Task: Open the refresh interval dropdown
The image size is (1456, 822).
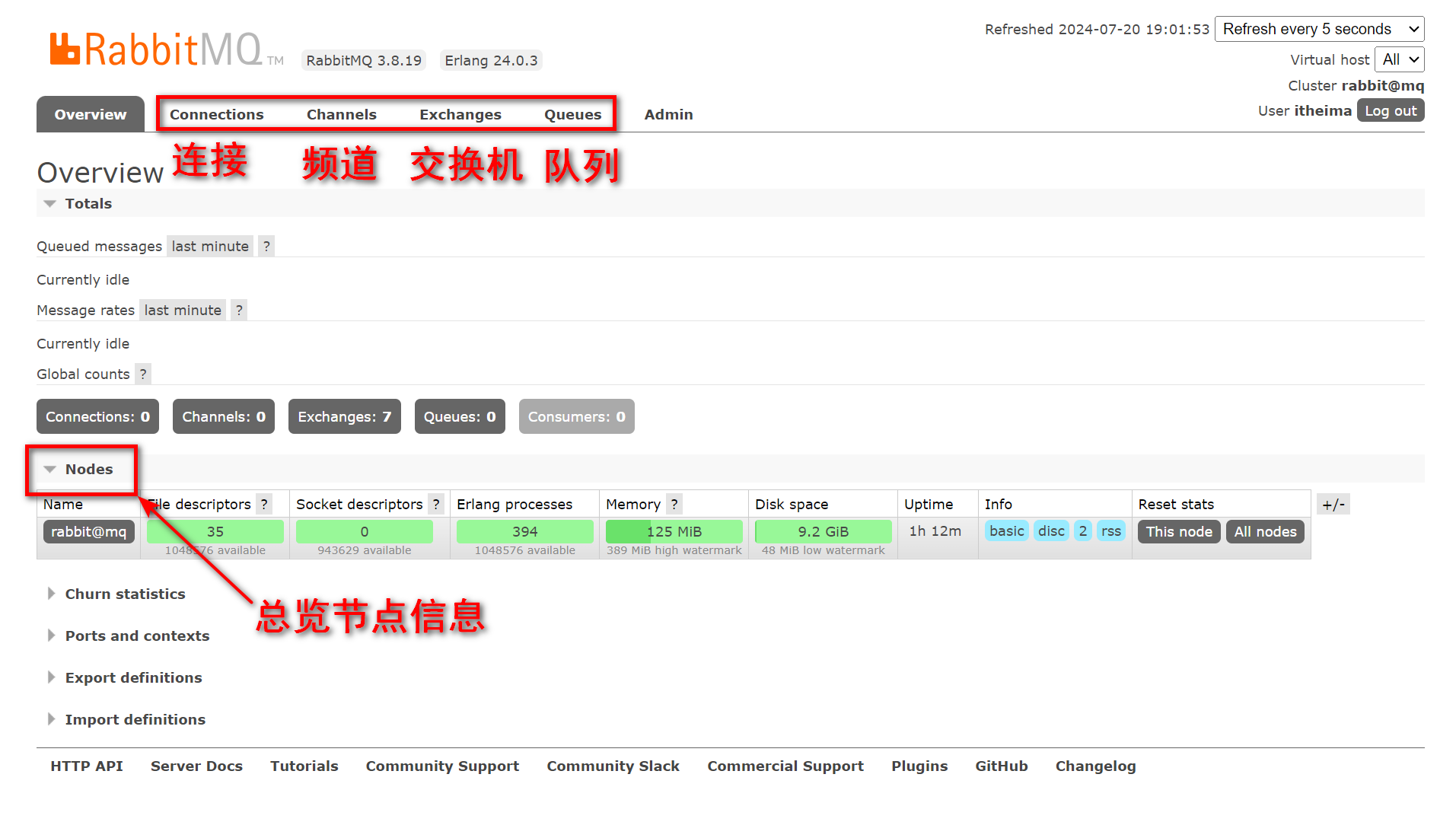Action: coord(1320,30)
